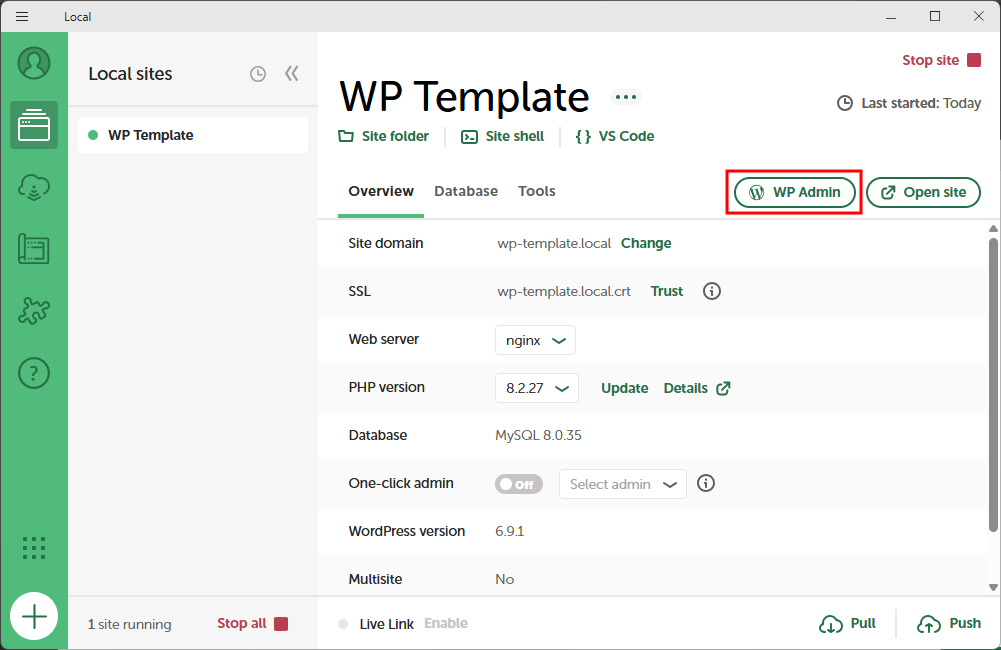Add a new site with plus button
The height and width of the screenshot is (650, 1001).
tap(34, 616)
